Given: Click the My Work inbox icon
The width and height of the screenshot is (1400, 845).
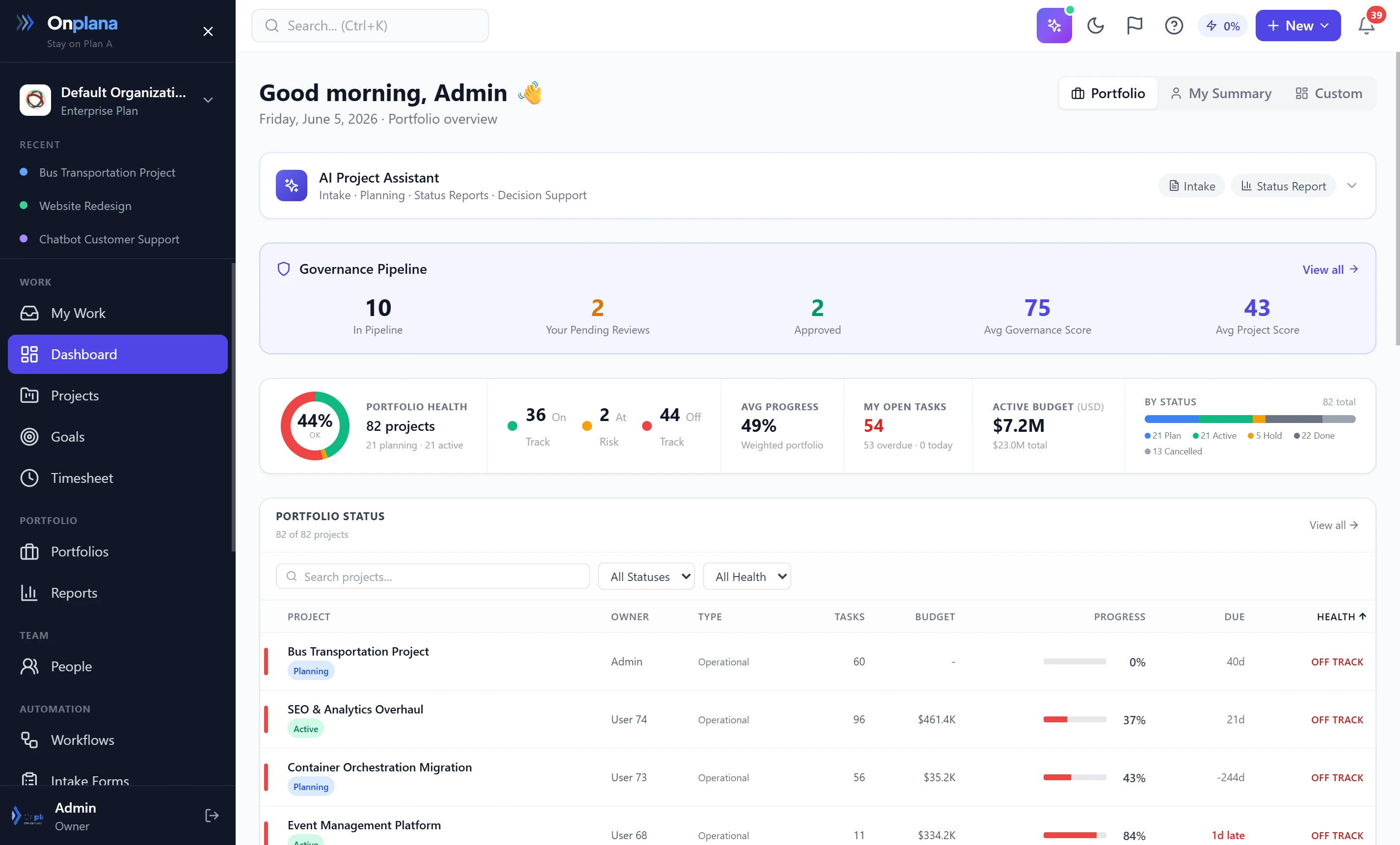Looking at the screenshot, I should 29,313.
